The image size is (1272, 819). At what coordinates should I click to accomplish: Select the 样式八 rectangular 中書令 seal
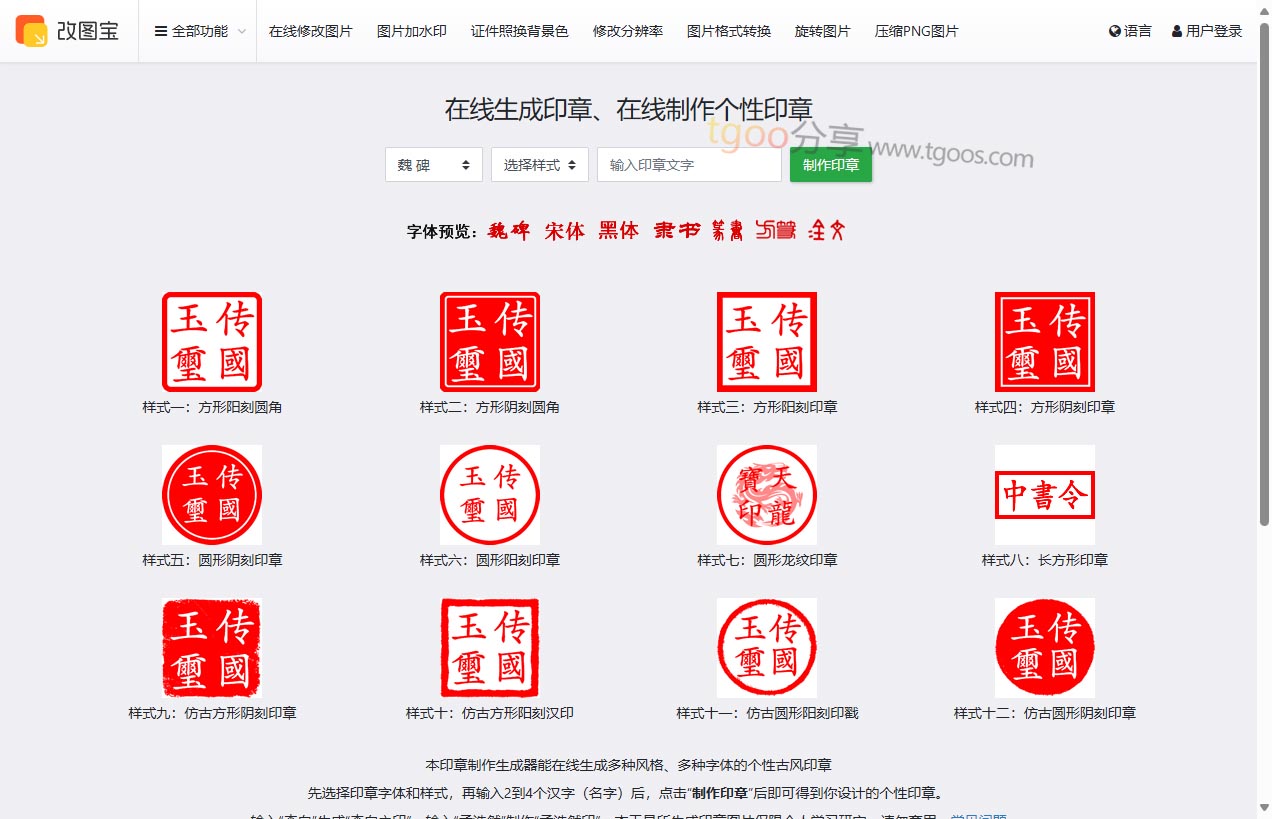pos(1044,494)
